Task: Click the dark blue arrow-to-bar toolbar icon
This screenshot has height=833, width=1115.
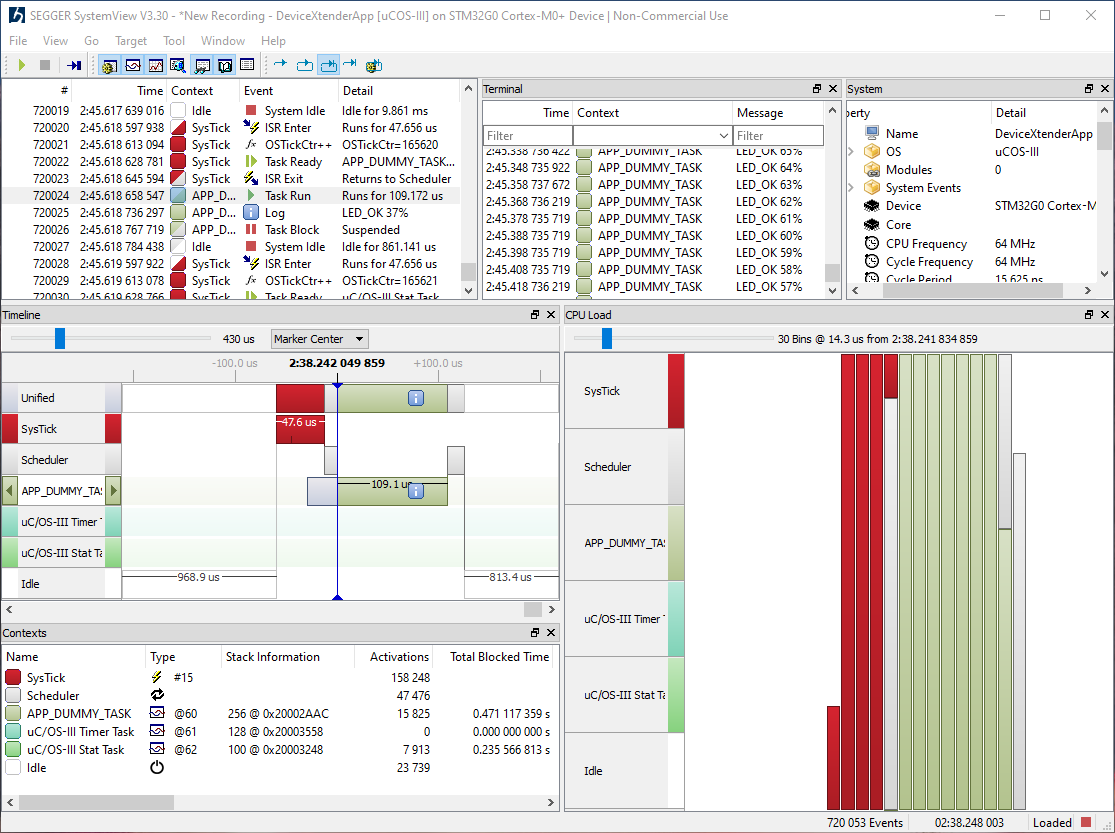Action: point(74,65)
